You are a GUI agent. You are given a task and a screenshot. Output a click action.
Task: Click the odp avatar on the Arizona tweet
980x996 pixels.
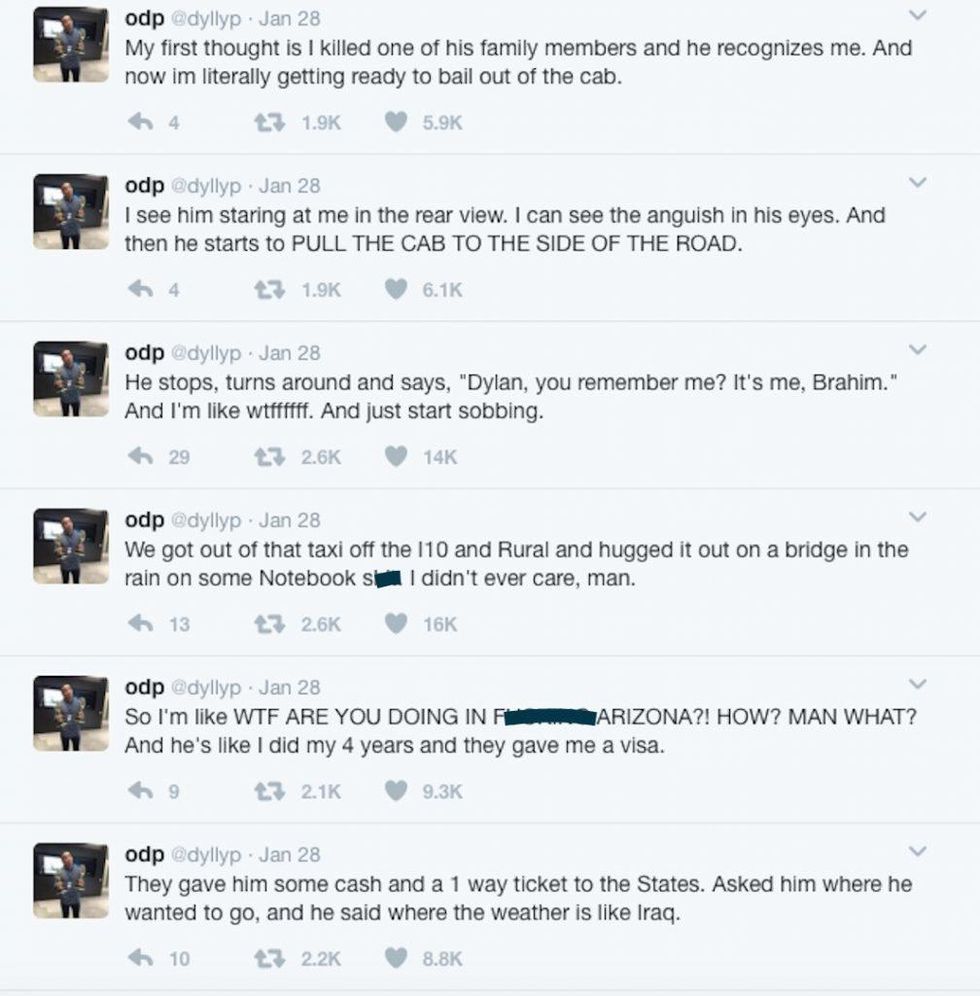coord(70,710)
